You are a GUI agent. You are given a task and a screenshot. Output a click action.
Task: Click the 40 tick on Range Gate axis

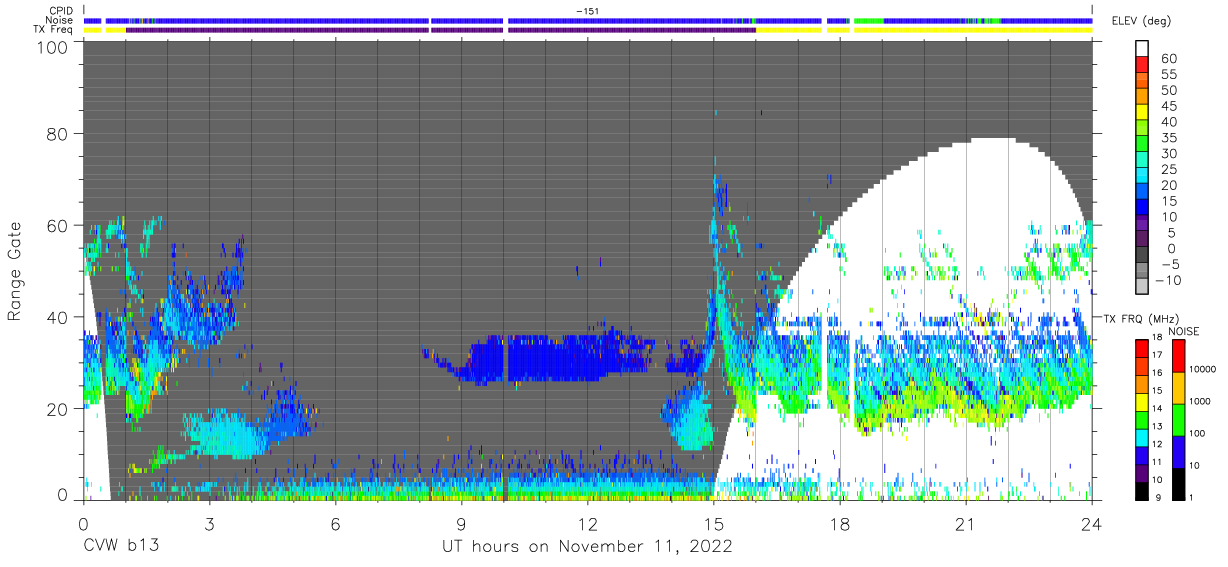click(57, 317)
